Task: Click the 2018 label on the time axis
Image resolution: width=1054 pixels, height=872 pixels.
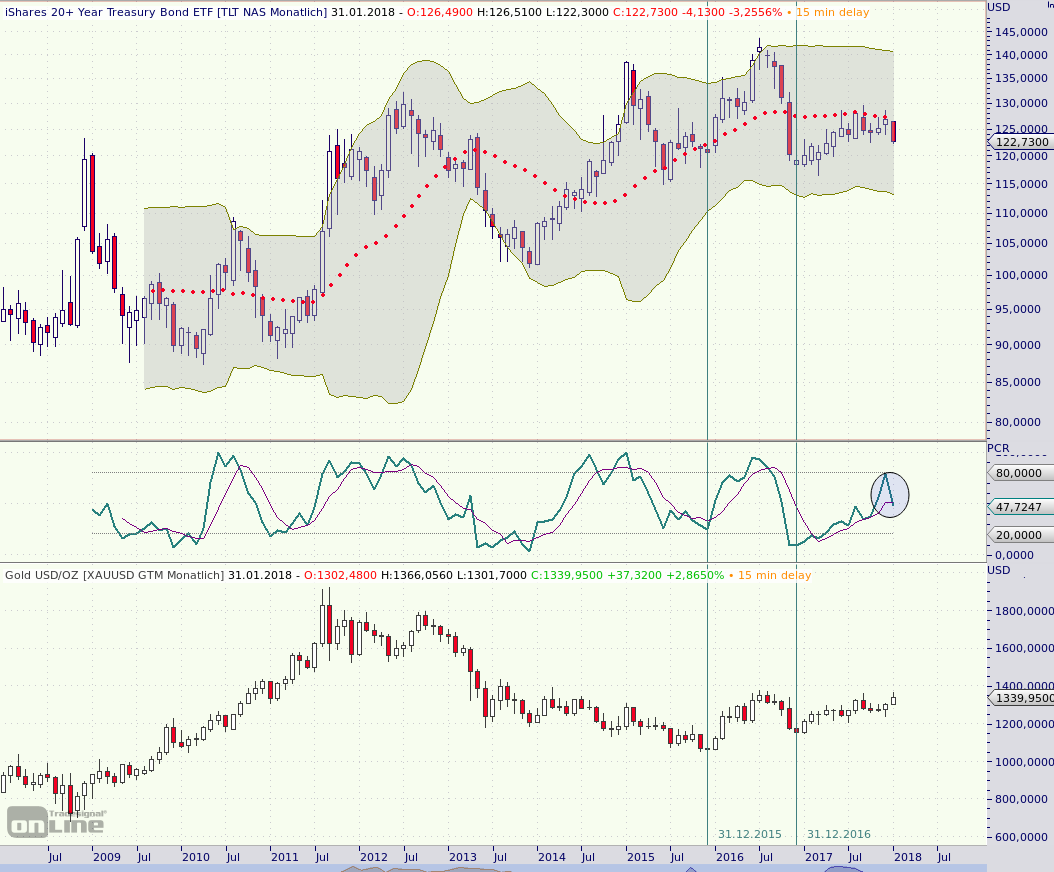Action: click(x=907, y=857)
